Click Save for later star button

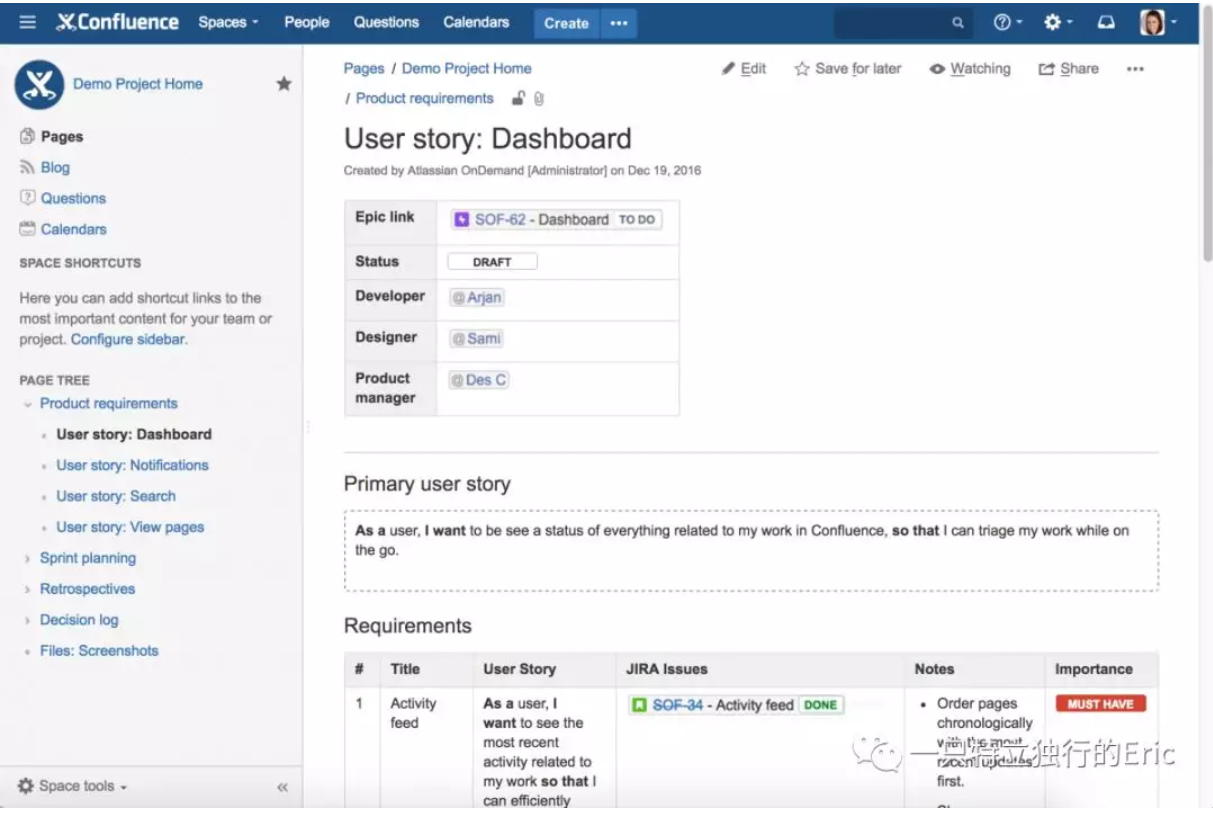coord(848,69)
